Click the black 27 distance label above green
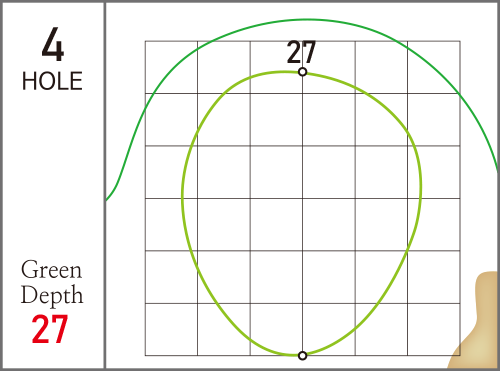This screenshot has height=371, width=500. [301, 52]
